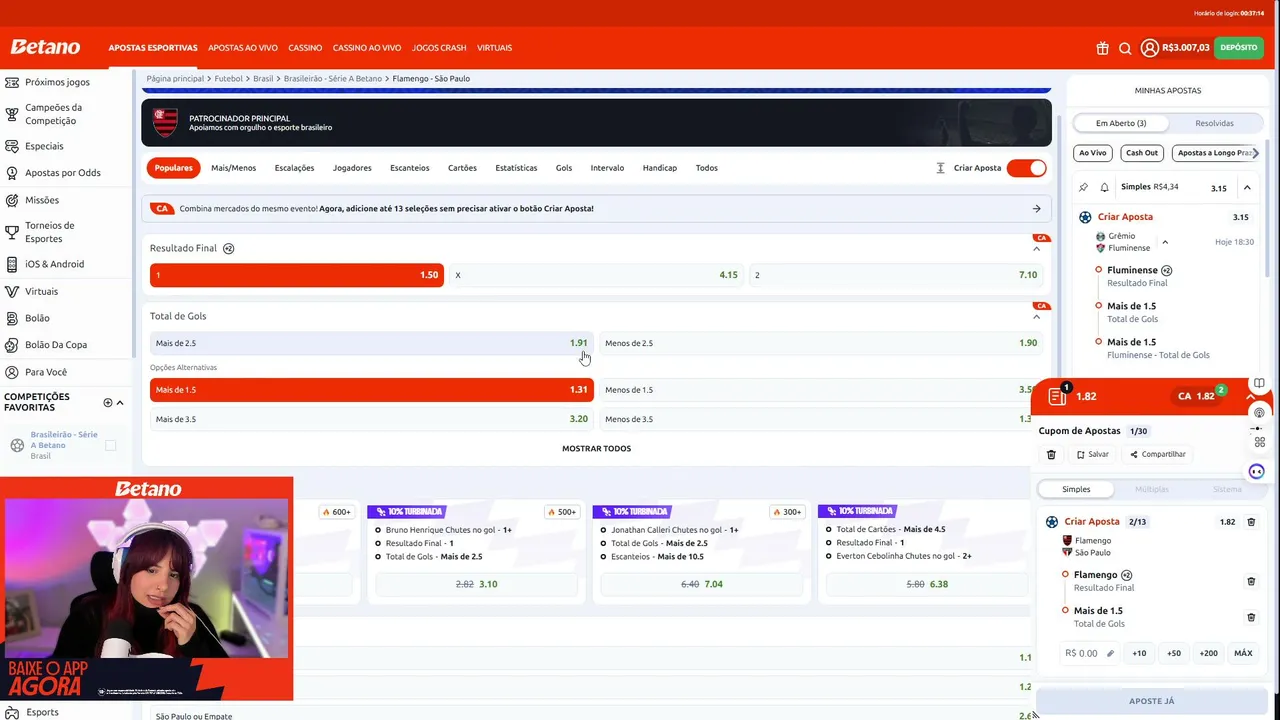Open the Virtuais sidebar icon
The image size is (1280, 720).
pos(12,291)
